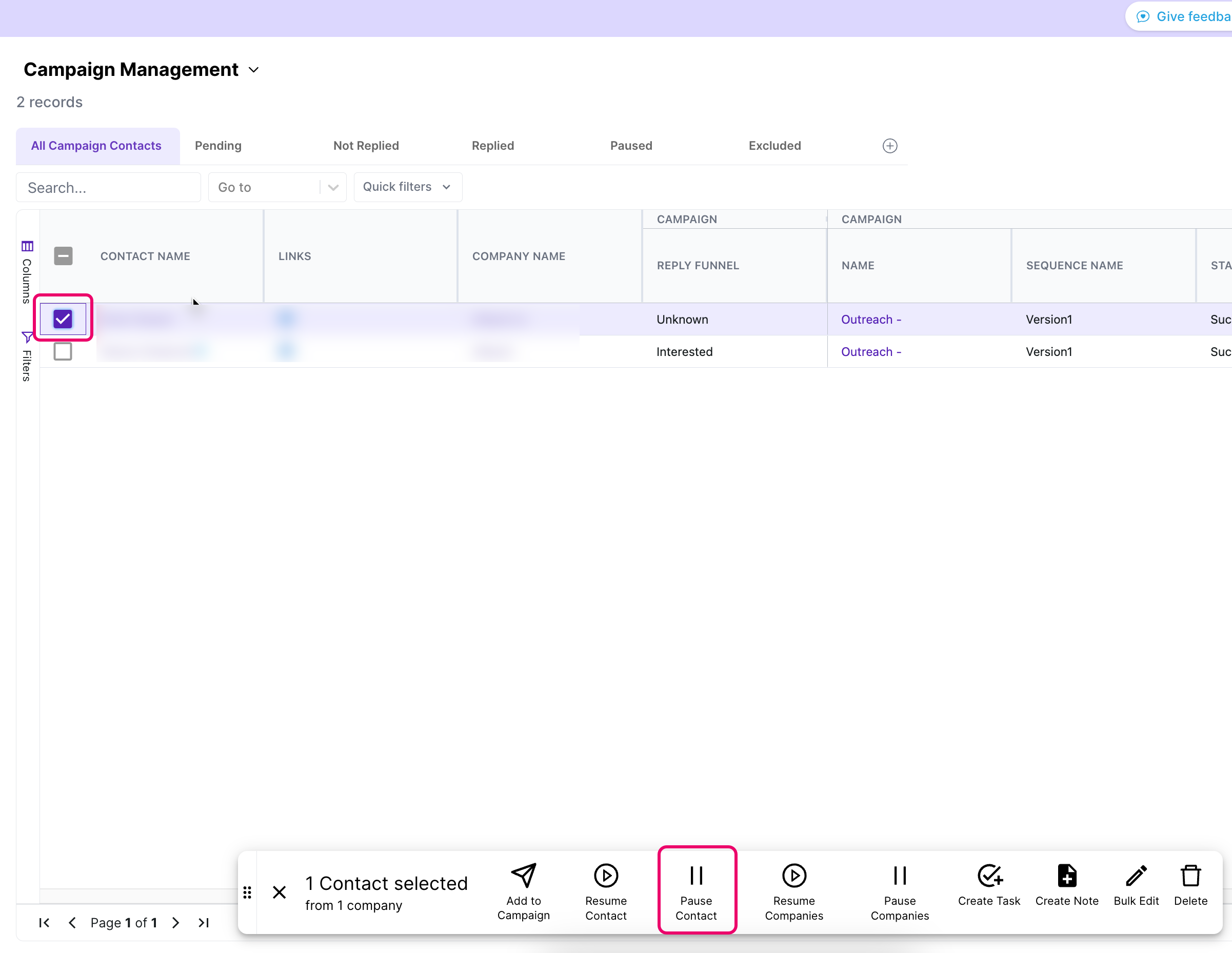The width and height of the screenshot is (1232, 953).
Task: Click the Delete trash icon
Action: (1190, 876)
